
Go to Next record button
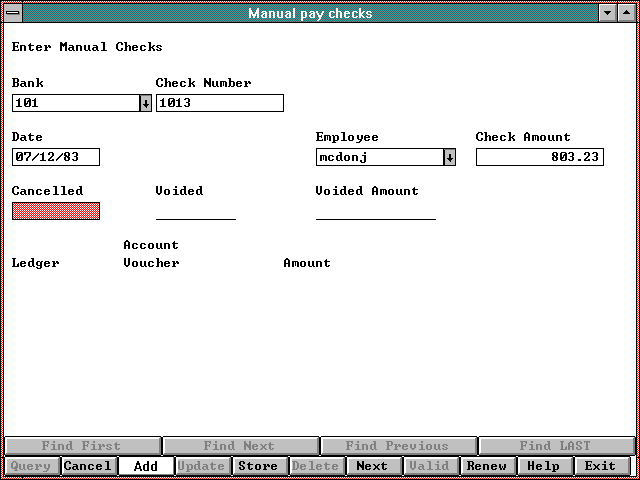(x=373, y=466)
